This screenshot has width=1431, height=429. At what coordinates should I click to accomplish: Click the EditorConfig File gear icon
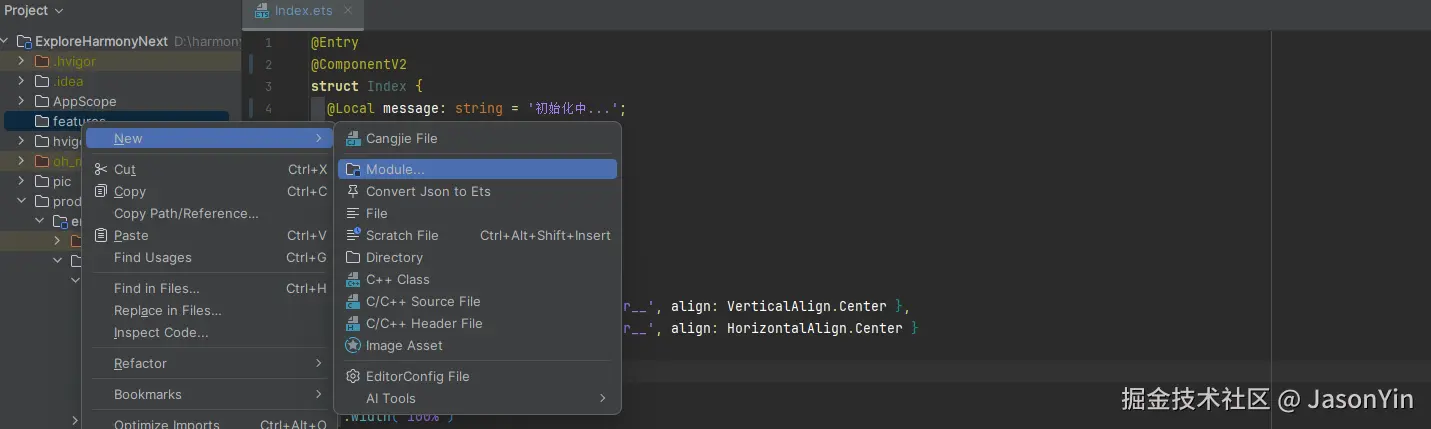pyautogui.click(x=352, y=376)
